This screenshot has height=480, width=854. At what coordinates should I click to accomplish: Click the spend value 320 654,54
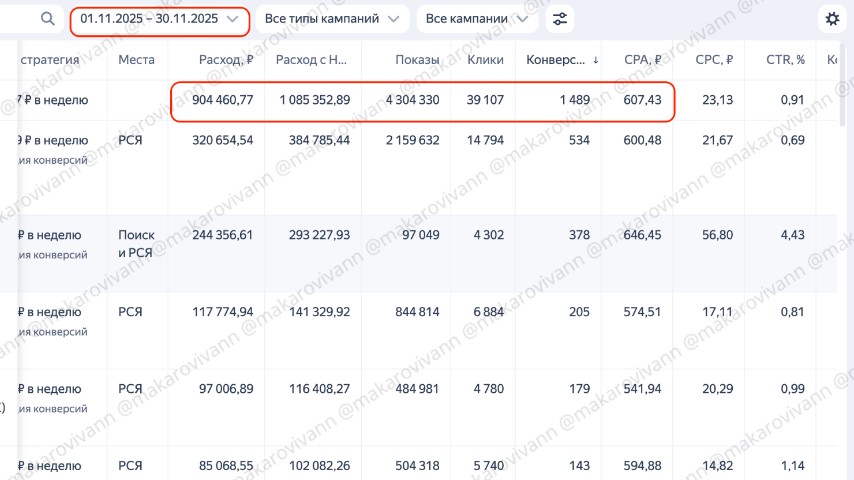(x=222, y=140)
